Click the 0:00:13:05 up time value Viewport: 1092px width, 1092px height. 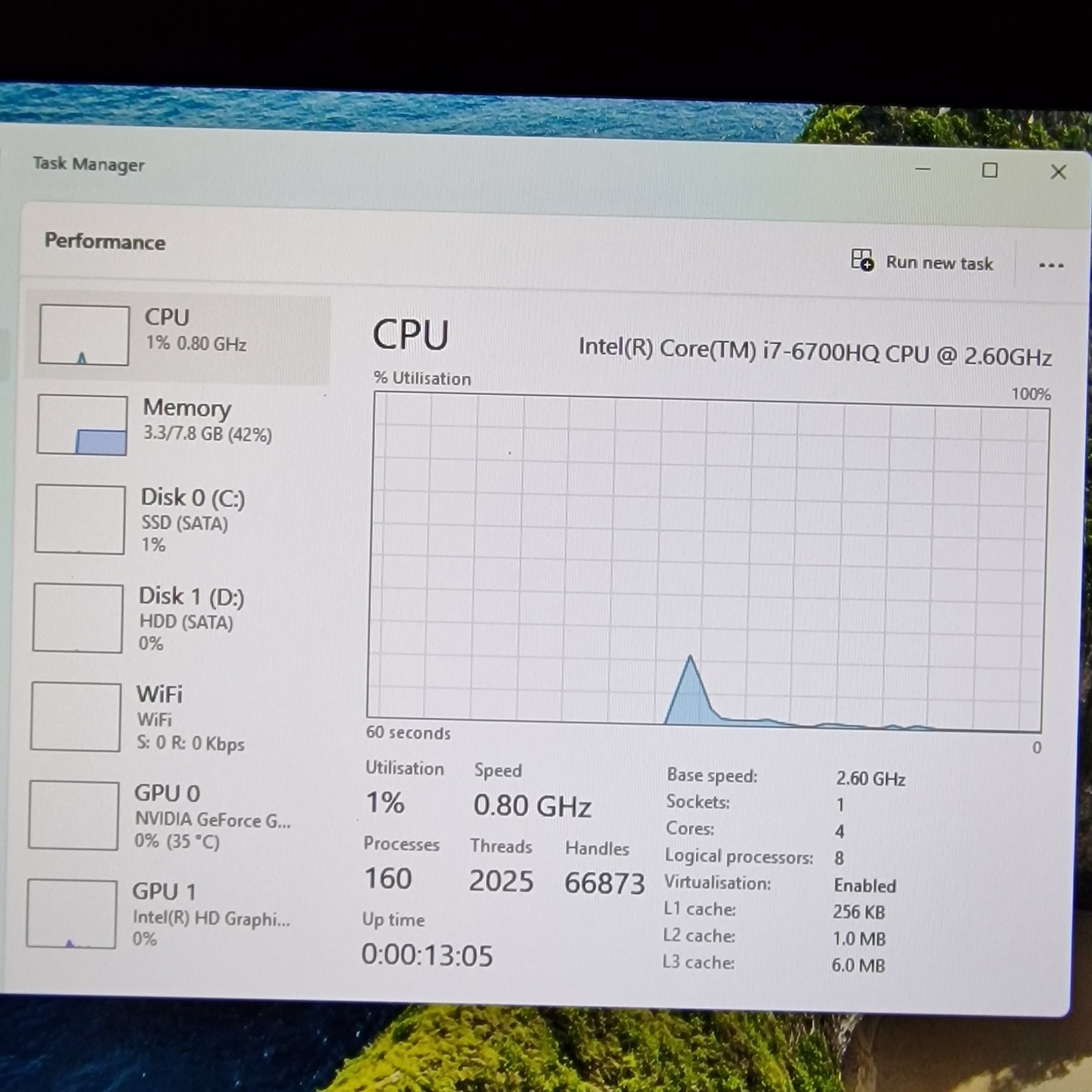(427, 955)
